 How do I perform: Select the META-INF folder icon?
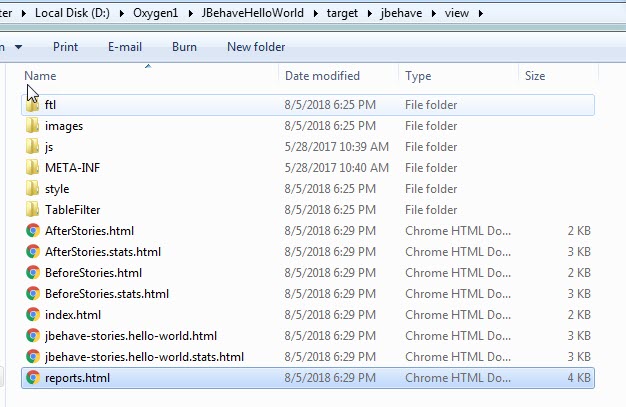(32, 168)
